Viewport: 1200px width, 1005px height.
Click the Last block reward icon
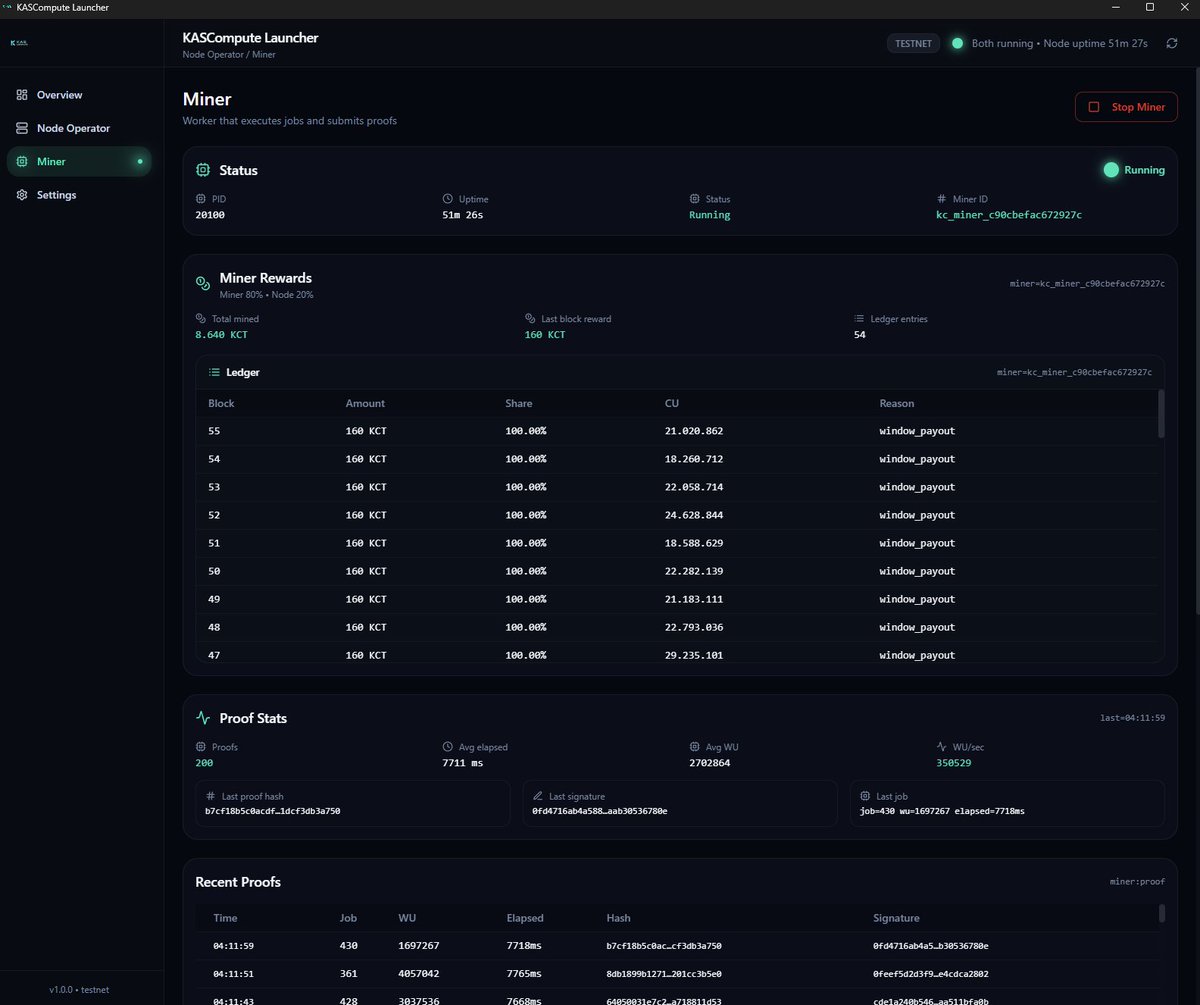click(530, 319)
